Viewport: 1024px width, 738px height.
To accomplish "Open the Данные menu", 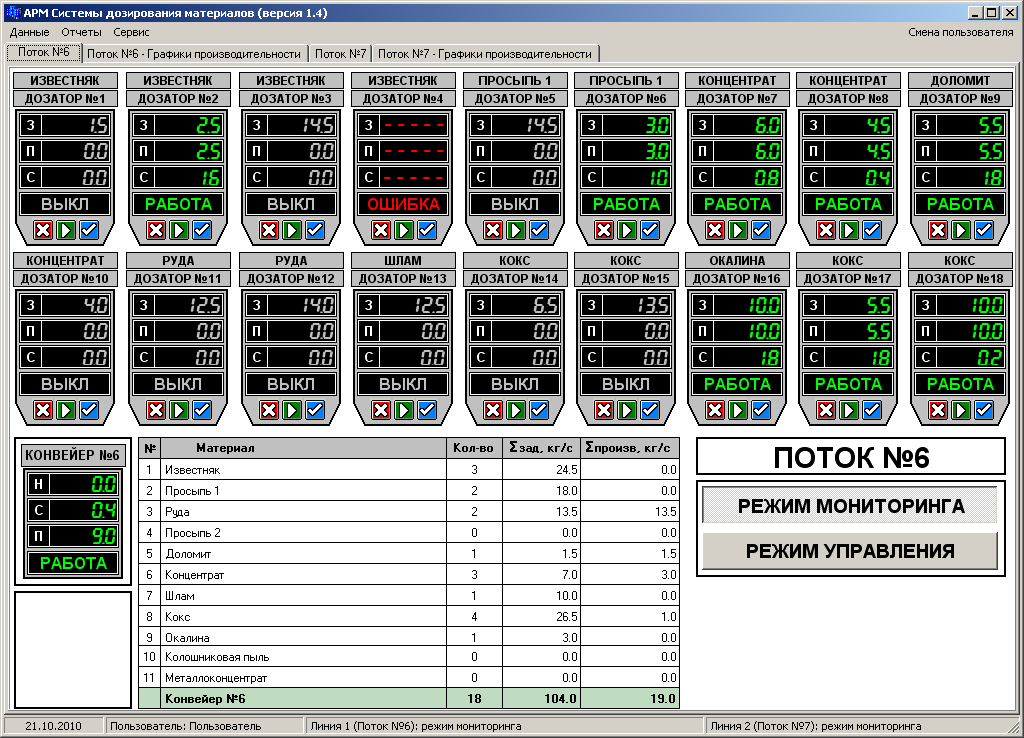I will coord(29,32).
